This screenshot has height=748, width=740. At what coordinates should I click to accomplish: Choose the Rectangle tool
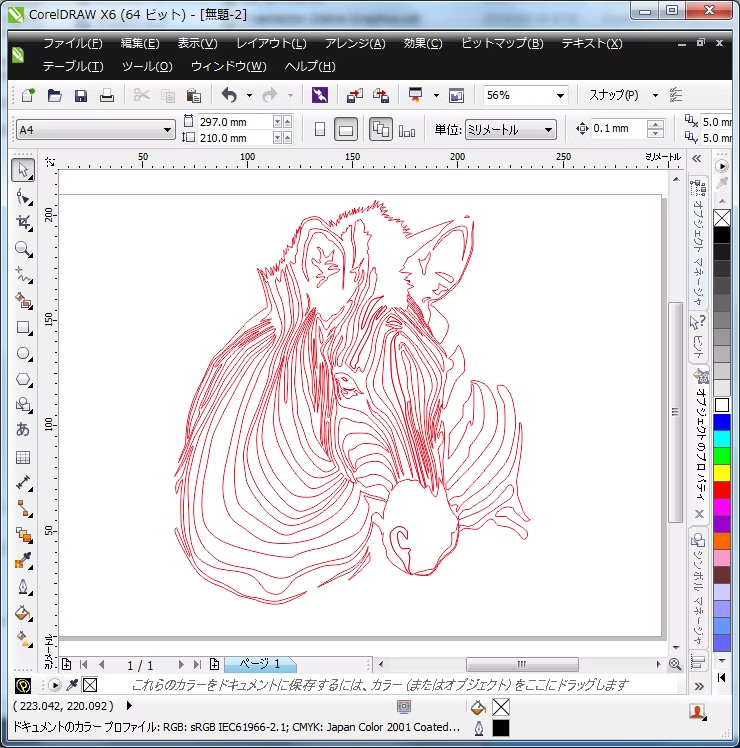23,327
